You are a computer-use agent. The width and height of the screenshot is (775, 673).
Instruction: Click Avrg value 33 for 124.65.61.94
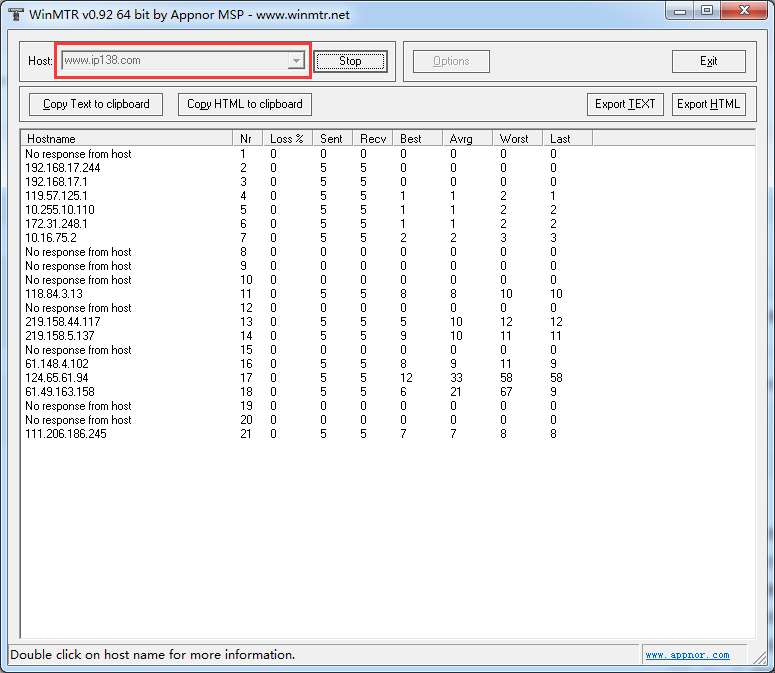point(456,378)
